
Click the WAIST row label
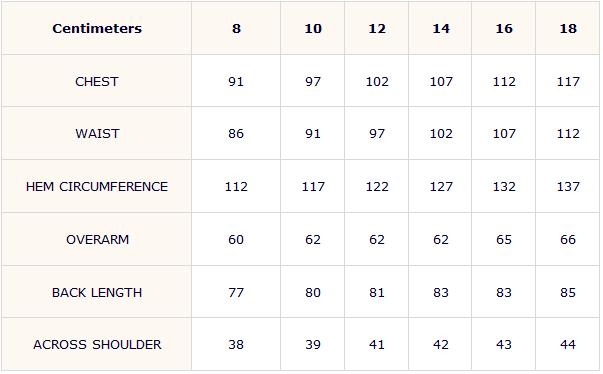coord(97,134)
